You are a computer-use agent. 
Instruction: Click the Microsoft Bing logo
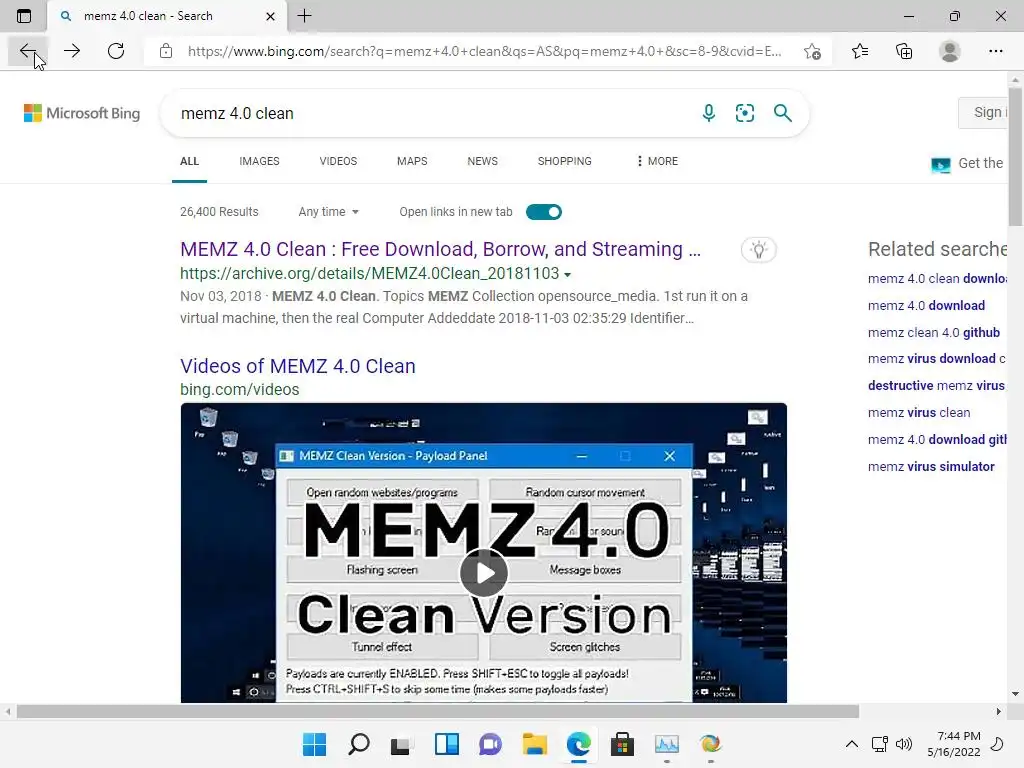(x=82, y=113)
